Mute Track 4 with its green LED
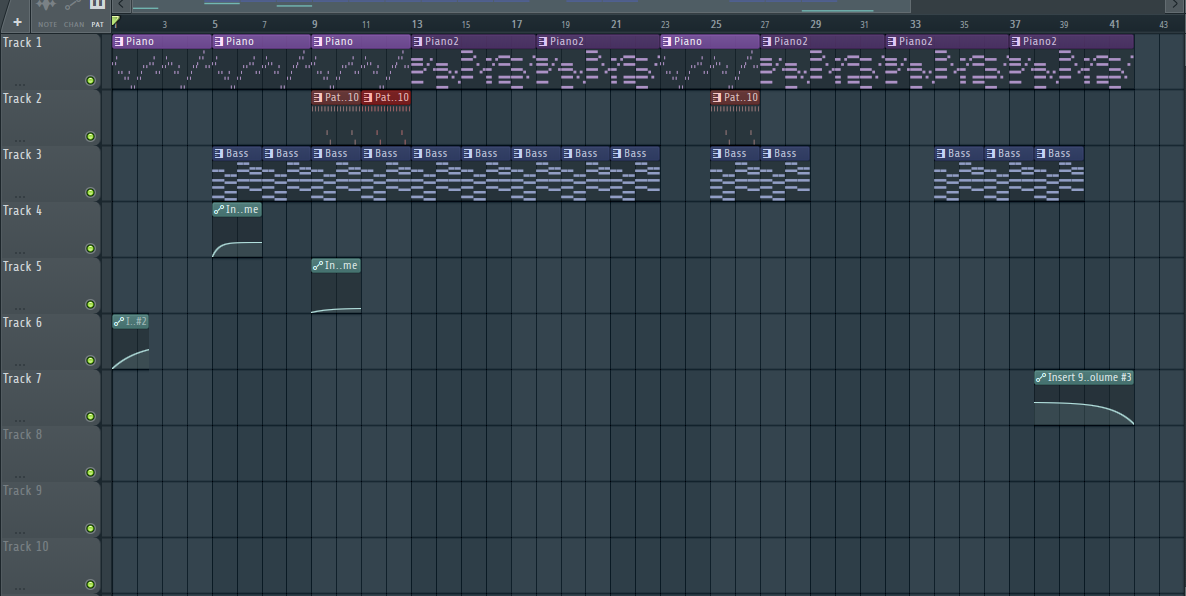The height and width of the screenshot is (596, 1186). point(91,249)
